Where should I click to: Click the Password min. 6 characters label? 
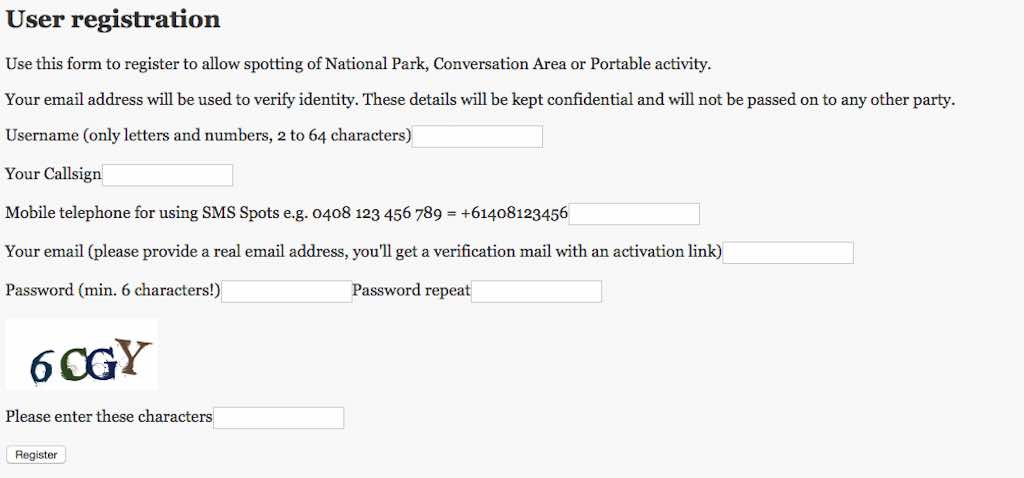pyautogui.click(x=113, y=290)
